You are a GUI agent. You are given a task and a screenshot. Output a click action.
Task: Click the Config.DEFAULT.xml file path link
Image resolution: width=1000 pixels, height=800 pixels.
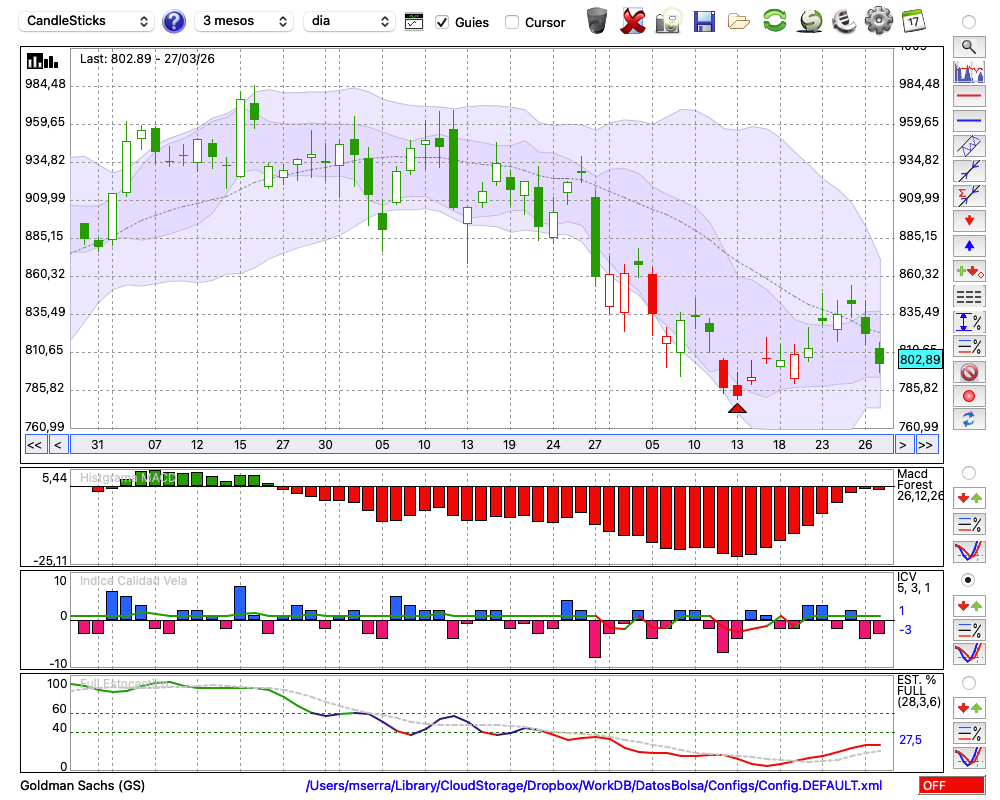tap(594, 786)
